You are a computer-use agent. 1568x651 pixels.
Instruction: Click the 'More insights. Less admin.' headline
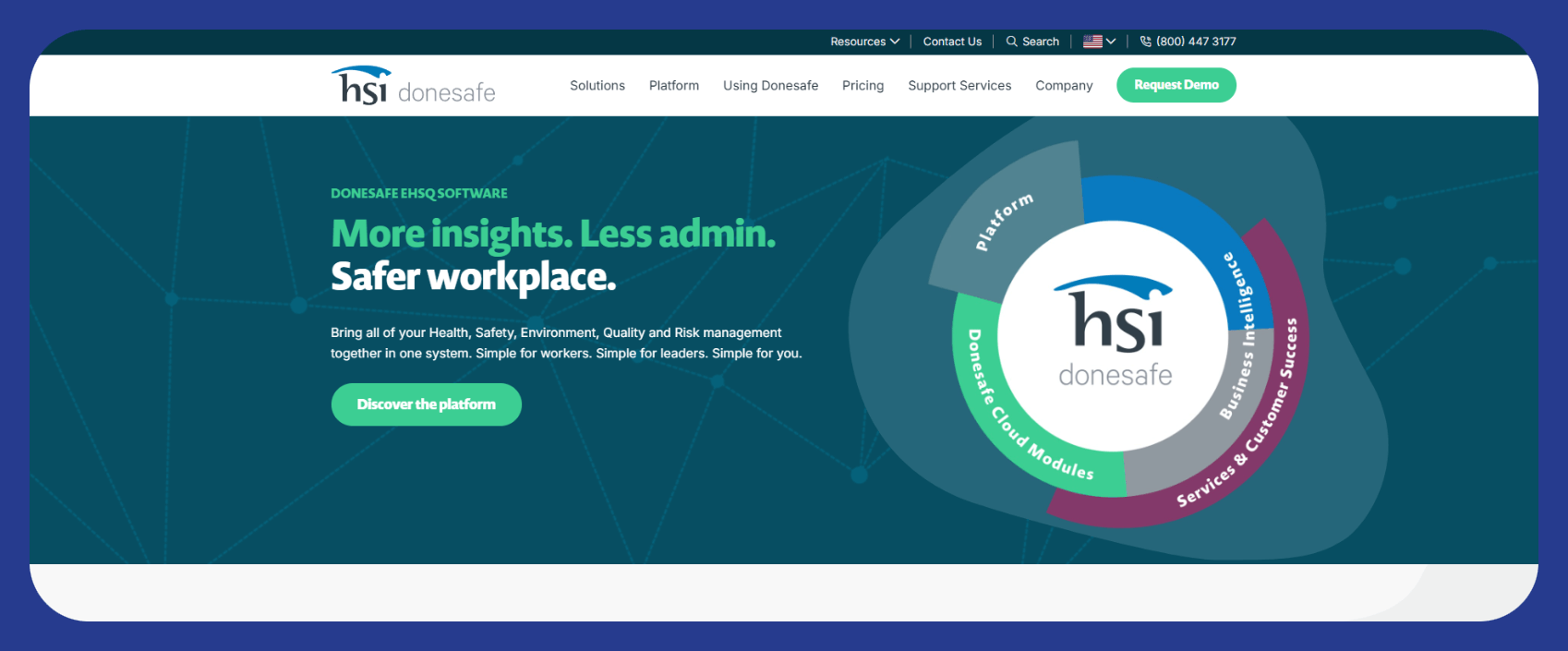click(553, 234)
